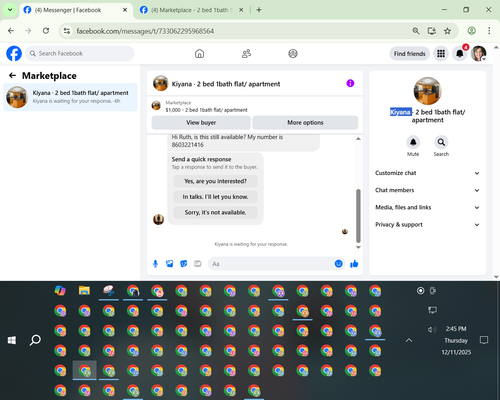The image size is (500, 400).
Task: Click the More options button
Action: click(x=305, y=123)
